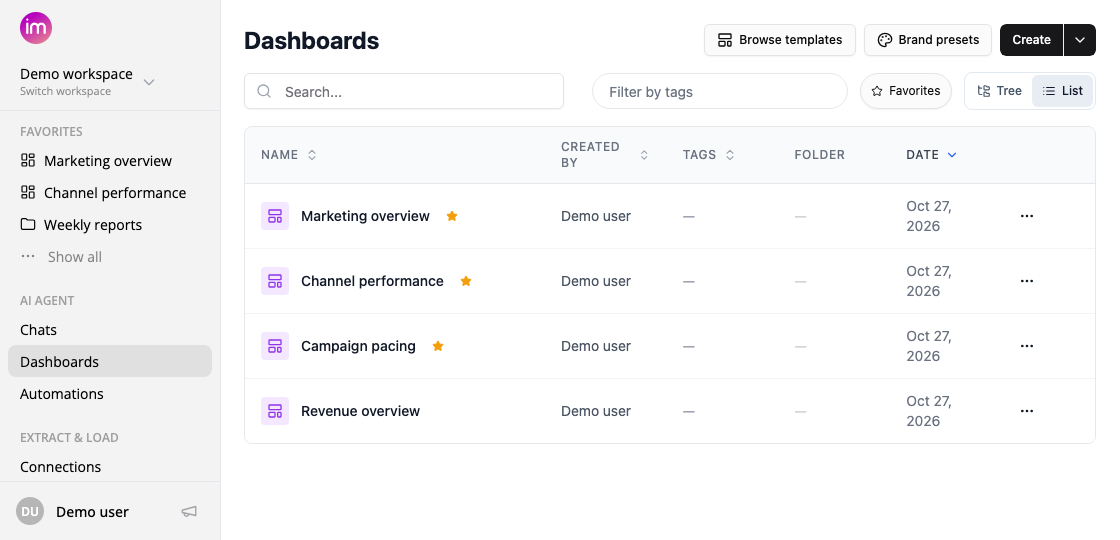Toggle star on Channel performance row
1120x540 pixels.
pos(466,281)
